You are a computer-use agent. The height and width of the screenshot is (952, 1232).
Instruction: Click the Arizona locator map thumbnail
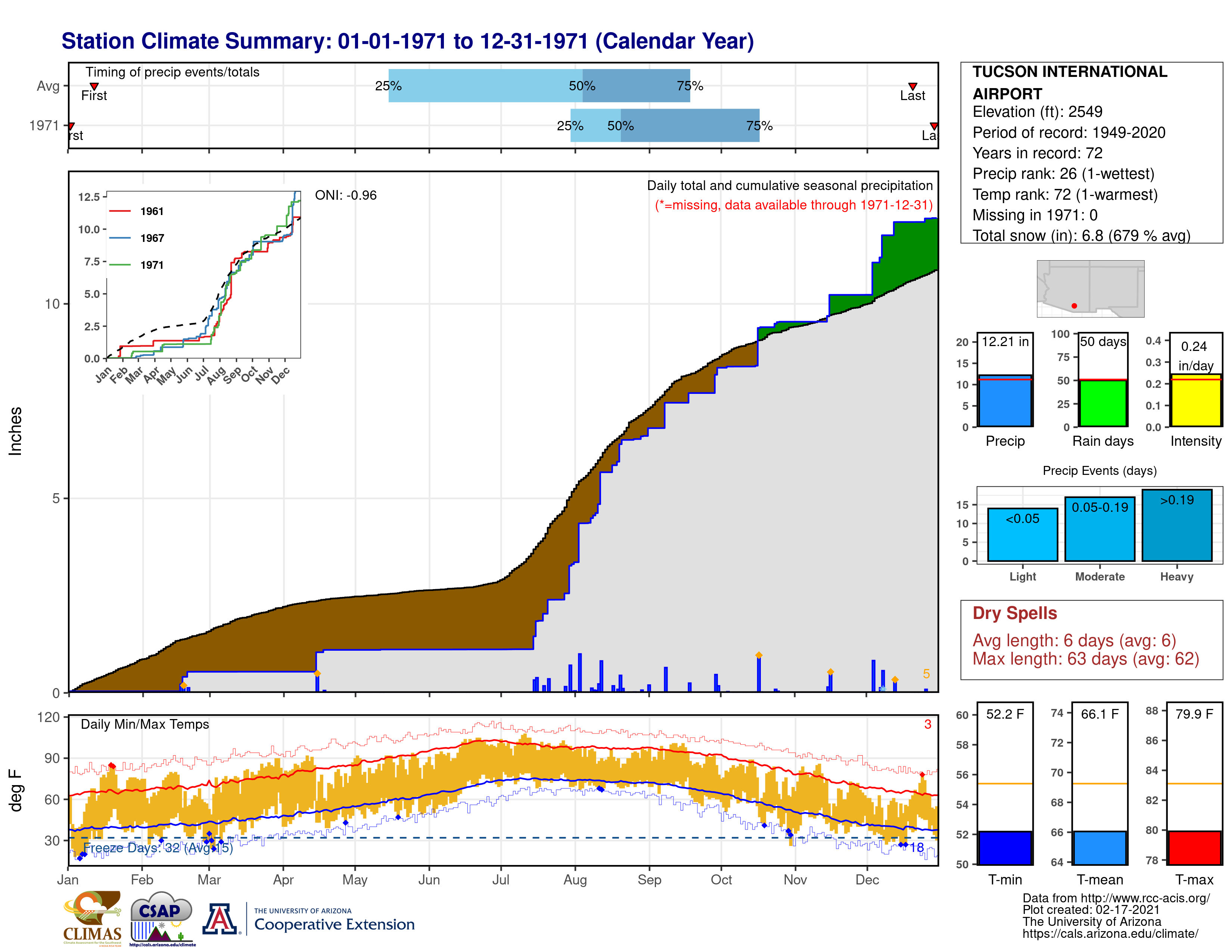coord(1091,288)
